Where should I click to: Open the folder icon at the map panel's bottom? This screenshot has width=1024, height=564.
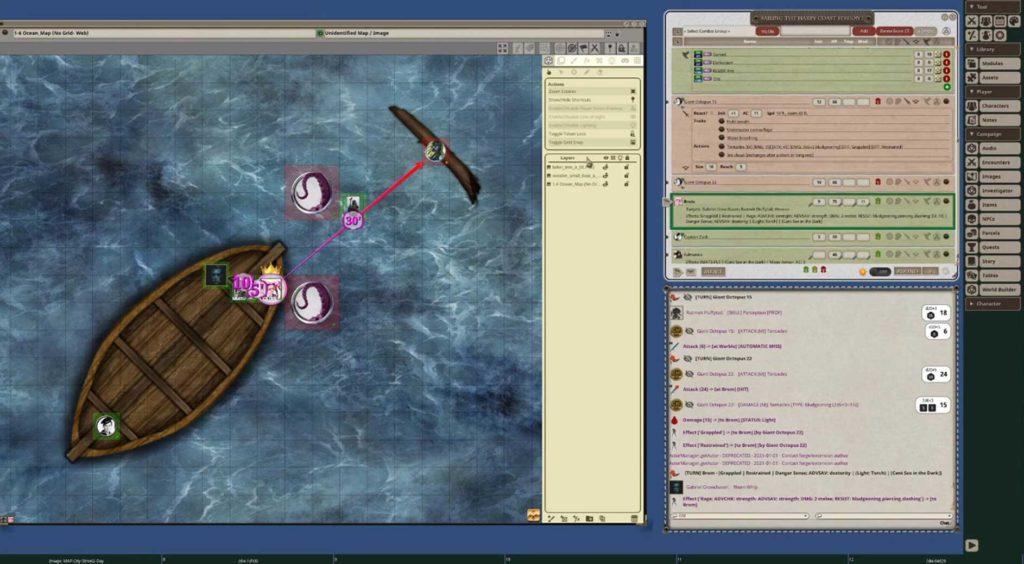(x=588, y=518)
